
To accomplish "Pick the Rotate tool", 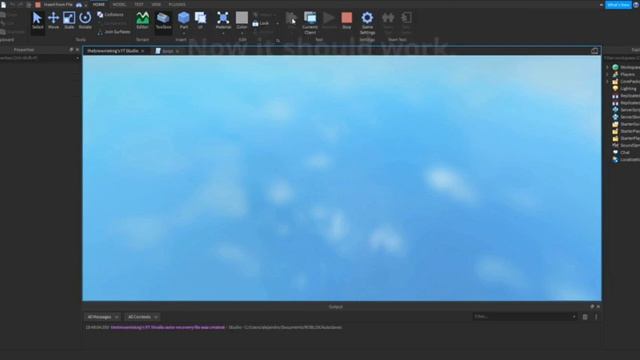I will (x=85, y=20).
